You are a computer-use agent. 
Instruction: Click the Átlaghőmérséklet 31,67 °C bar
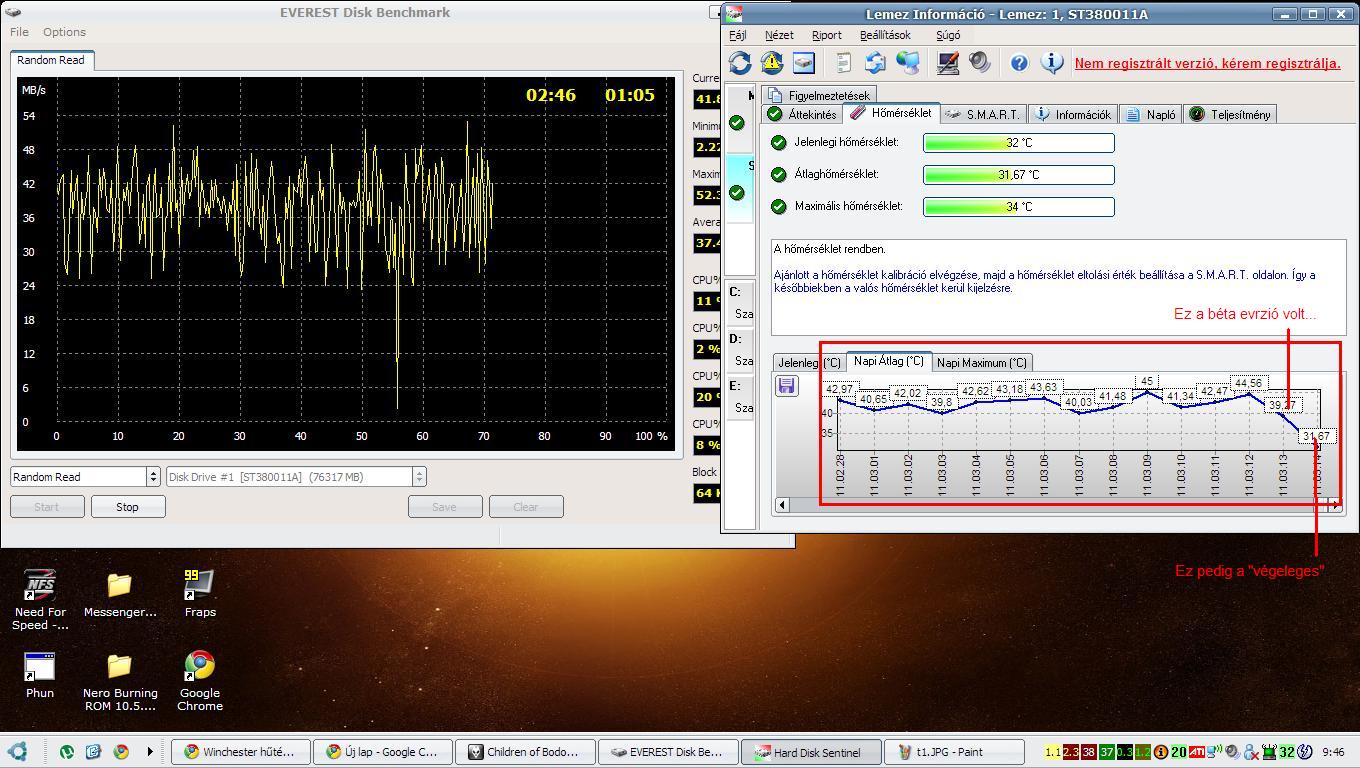pos(1018,175)
